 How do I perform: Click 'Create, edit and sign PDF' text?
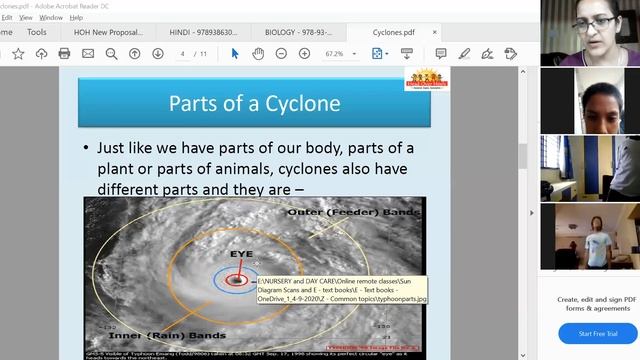[x=596, y=299]
